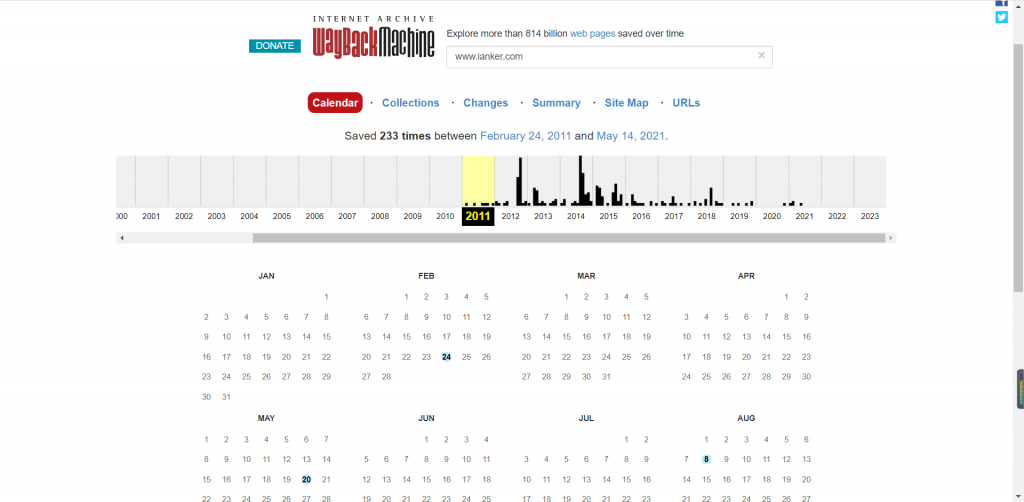The width and height of the screenshot is (1024, 502).
Task: Open the February 24, 2011 link
Action: point(526,136)
